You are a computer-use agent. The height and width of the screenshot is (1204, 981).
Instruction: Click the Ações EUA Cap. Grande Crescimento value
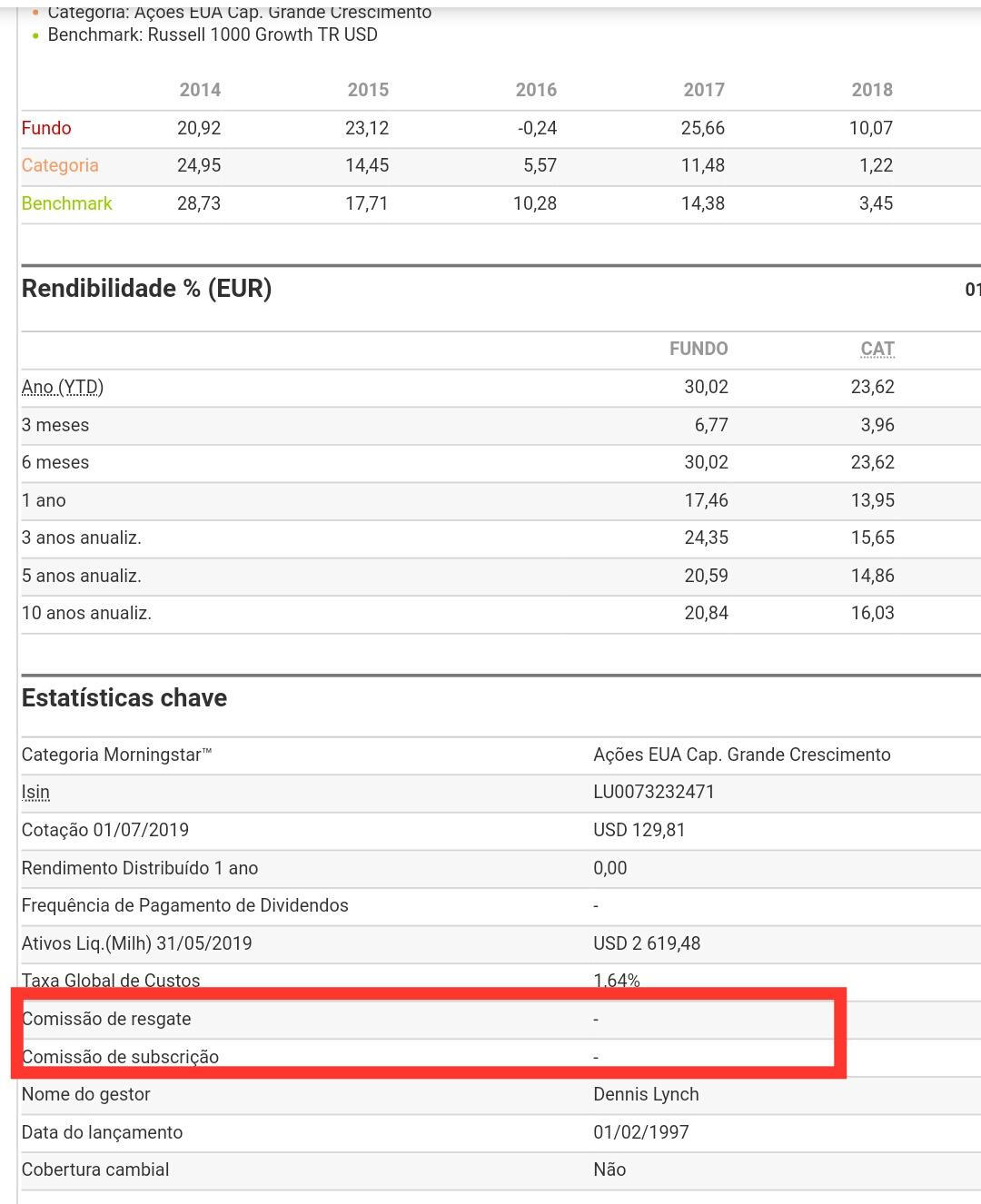(x=741, y=755)
